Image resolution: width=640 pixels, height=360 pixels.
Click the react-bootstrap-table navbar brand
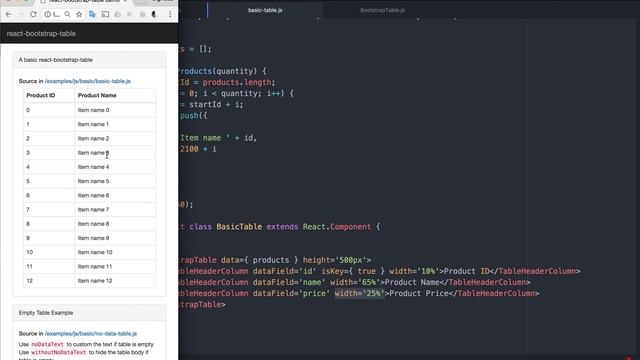coord(41,33)
